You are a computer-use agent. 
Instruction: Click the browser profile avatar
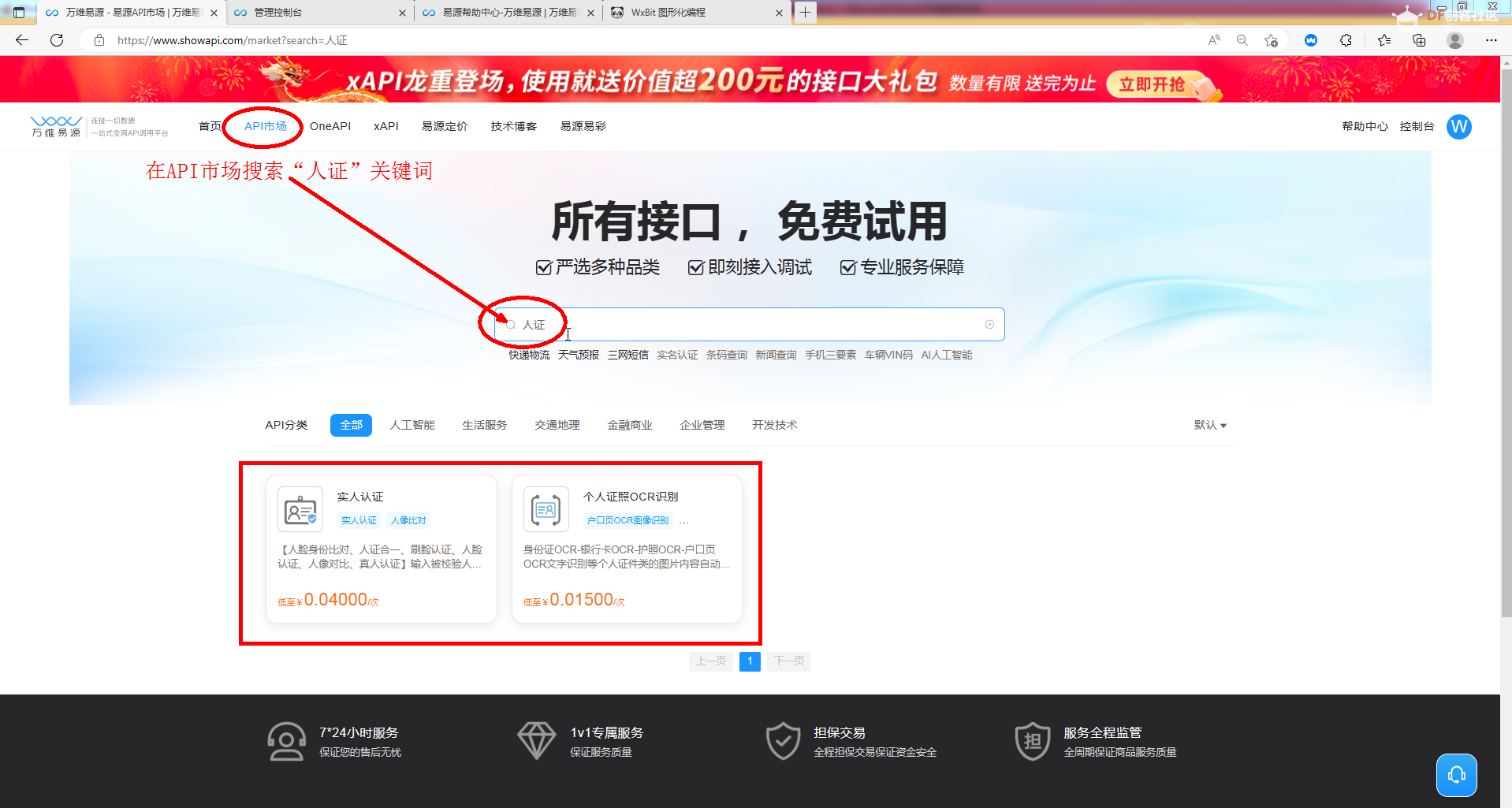1455,40
